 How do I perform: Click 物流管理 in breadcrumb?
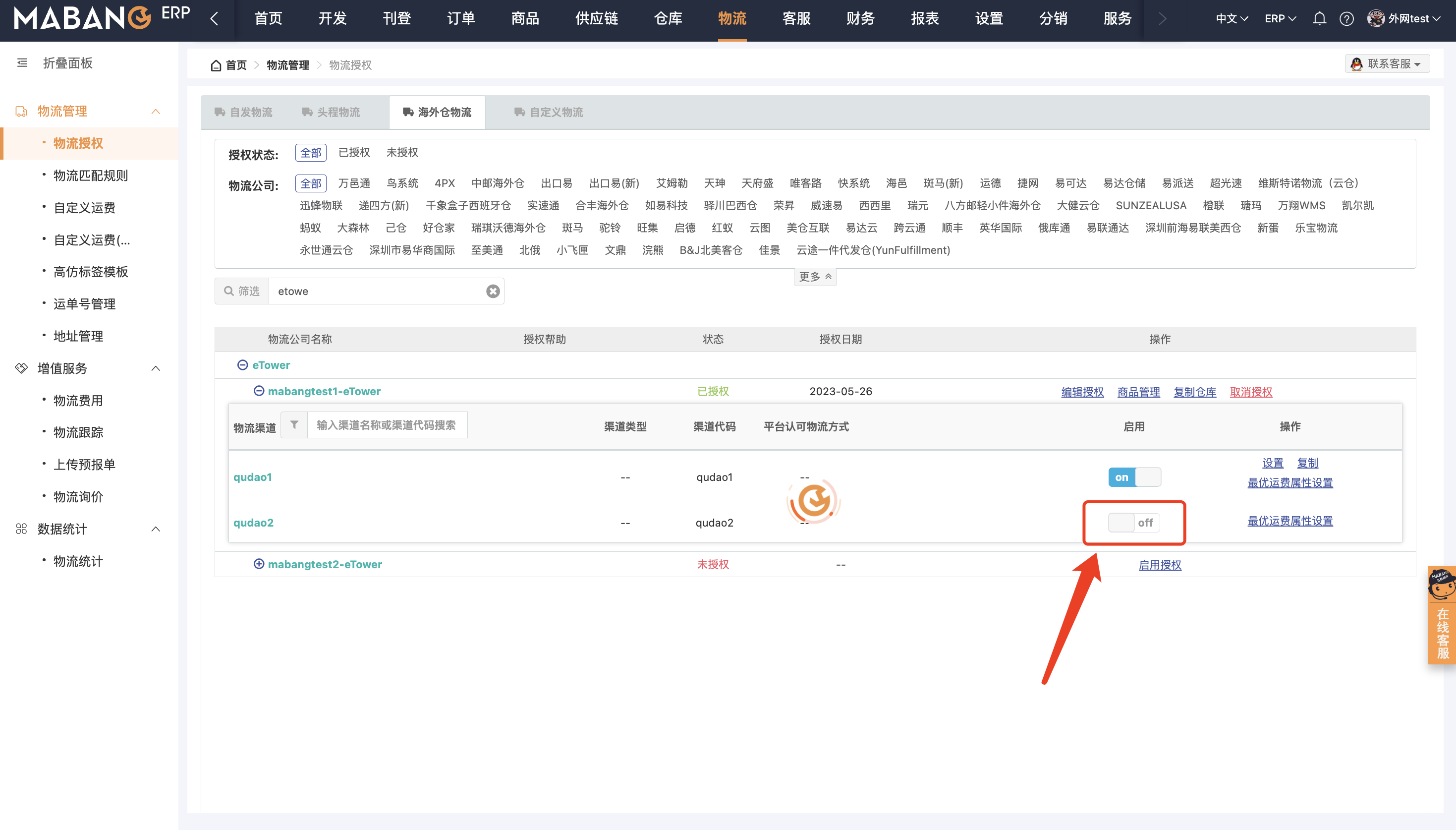click(287, 65)
